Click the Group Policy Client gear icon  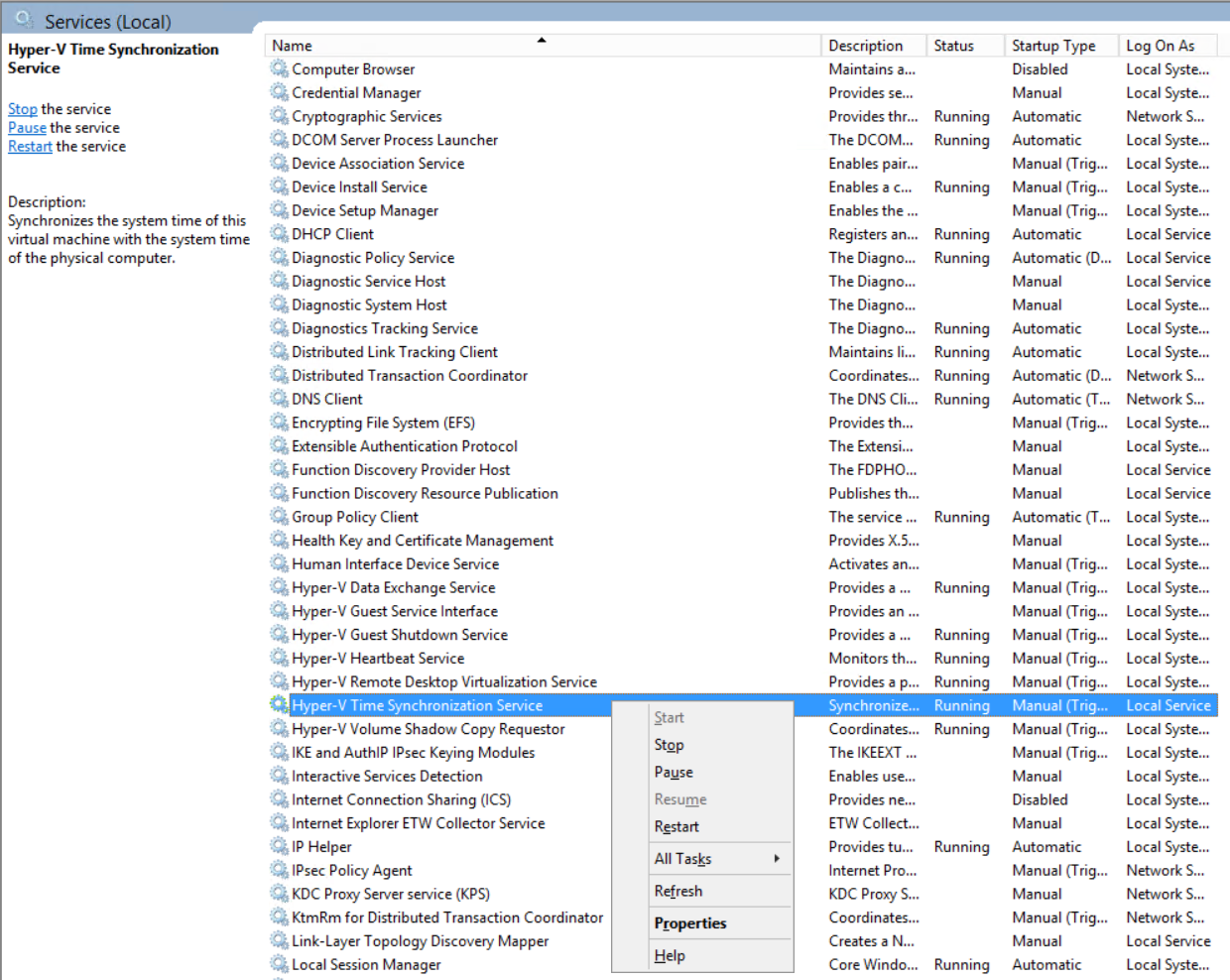(279, 516)
